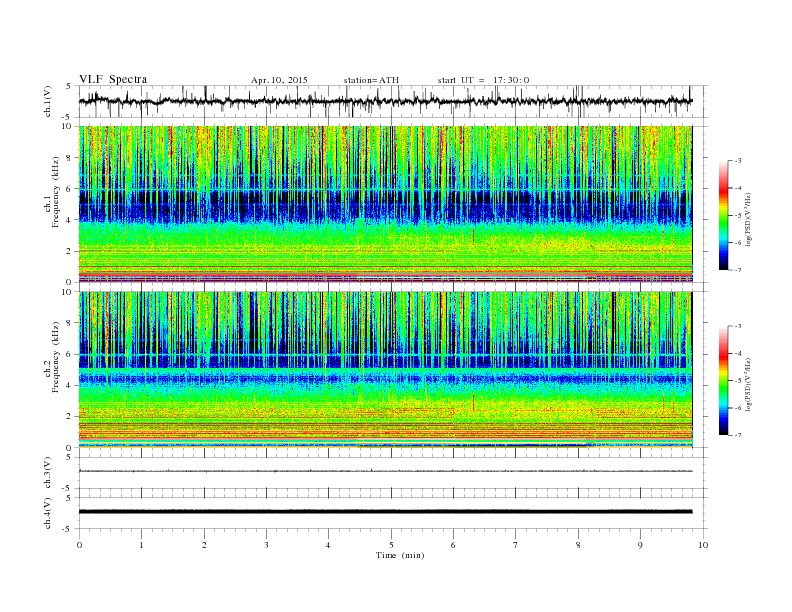Click the thick ch.4 voltage trace

click(385, 512)
